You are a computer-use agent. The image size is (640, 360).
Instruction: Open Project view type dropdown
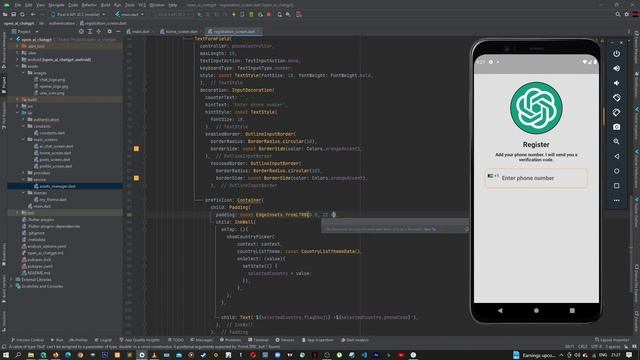(26, 31)
